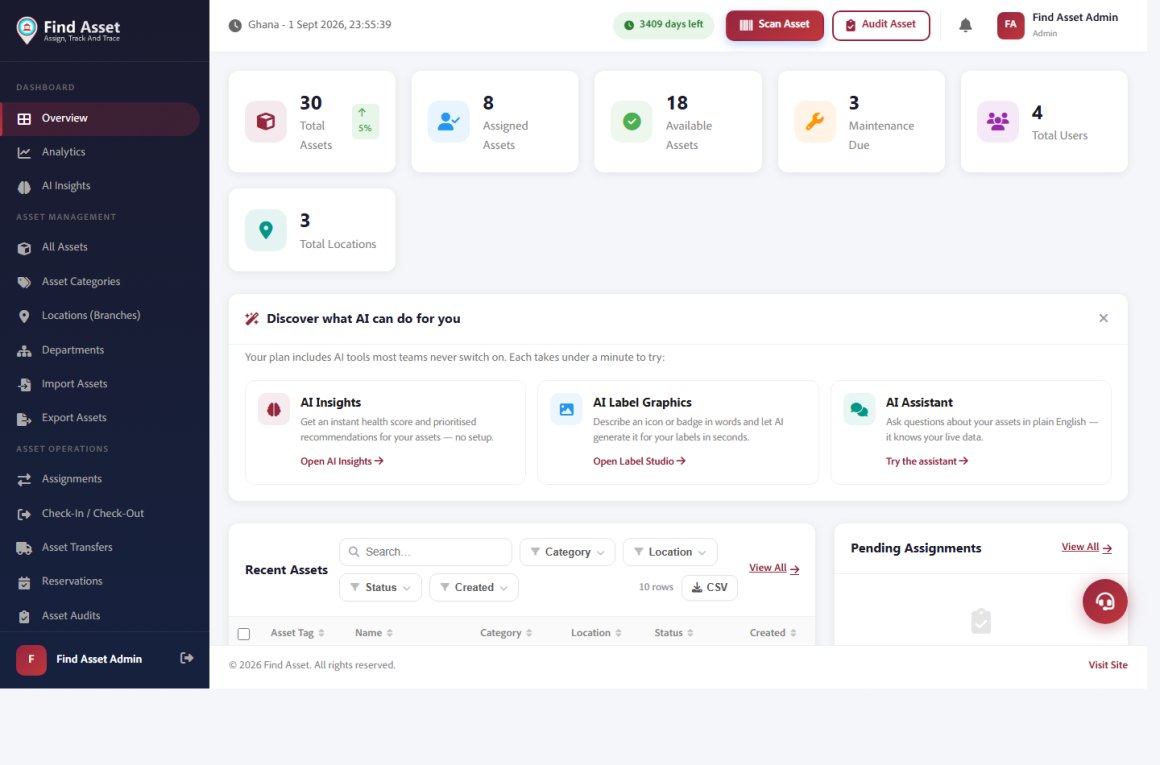Click the green checkmark Available Assets icon
Screen dimensions: 1160x765
click(x=631, y=121)
